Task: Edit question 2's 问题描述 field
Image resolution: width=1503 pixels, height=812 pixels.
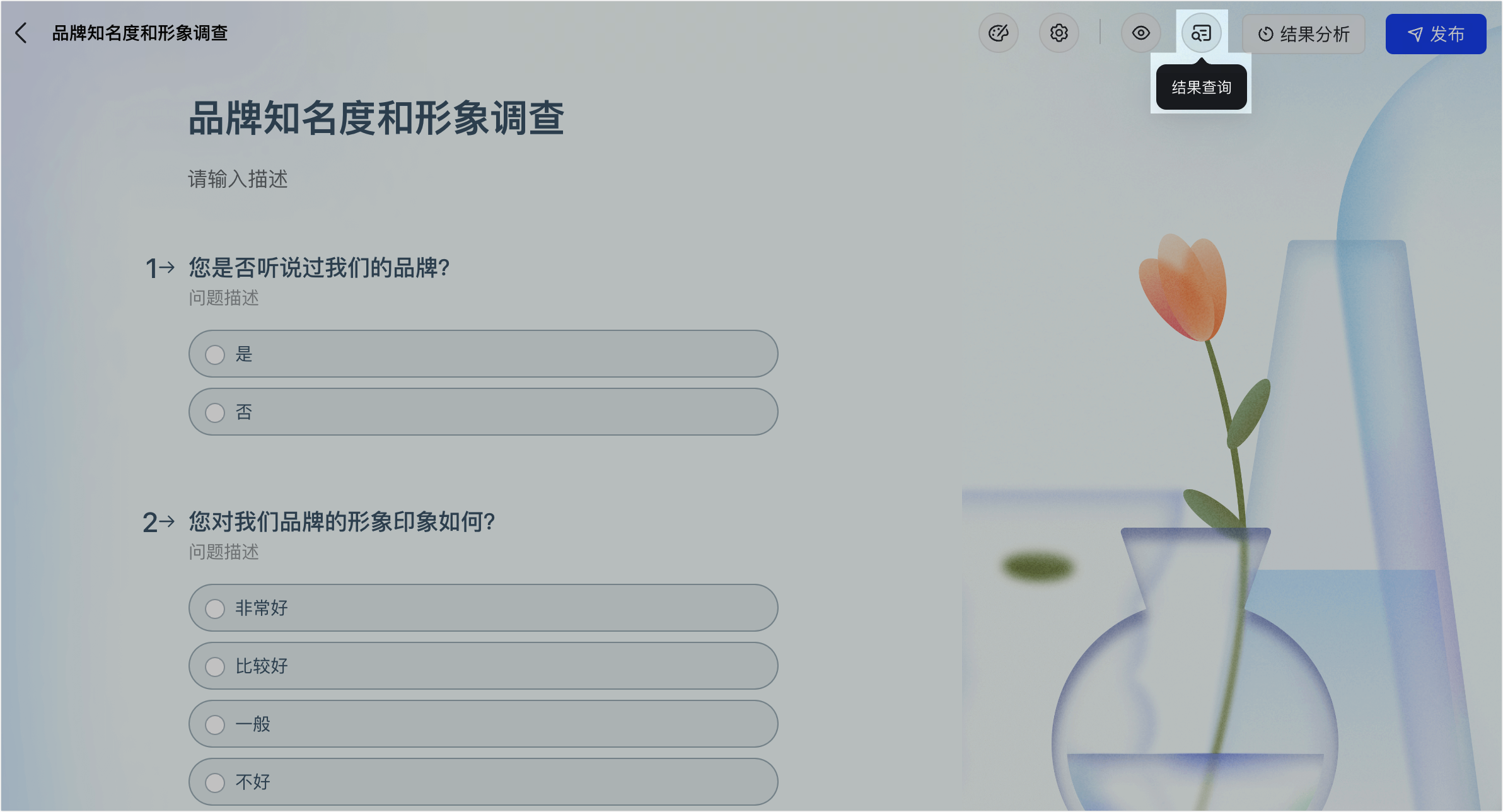Action: (x=224, y=552)
